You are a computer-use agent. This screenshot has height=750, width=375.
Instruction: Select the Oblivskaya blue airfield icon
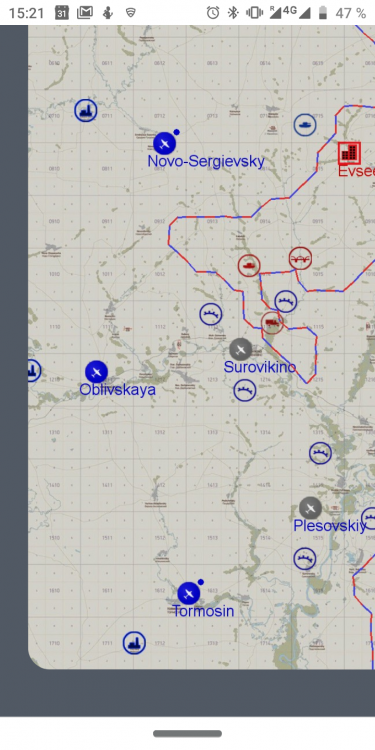(x=96, y=372)
